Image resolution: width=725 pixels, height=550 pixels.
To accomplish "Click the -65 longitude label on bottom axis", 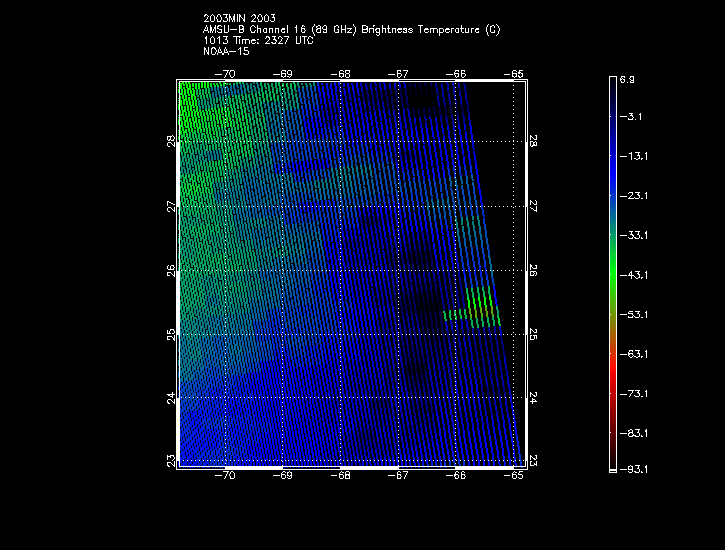I will click(x=515, y=476).
